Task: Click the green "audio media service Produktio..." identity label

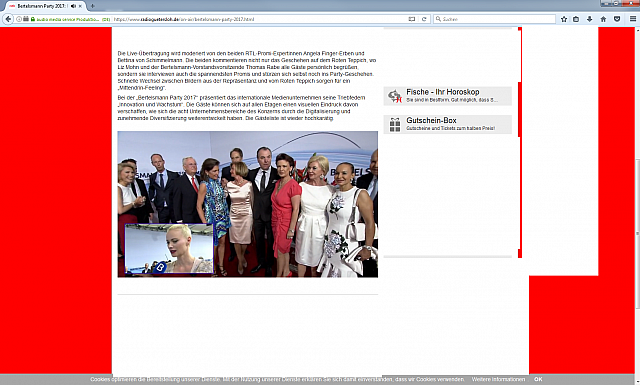Action: [68, 19]
